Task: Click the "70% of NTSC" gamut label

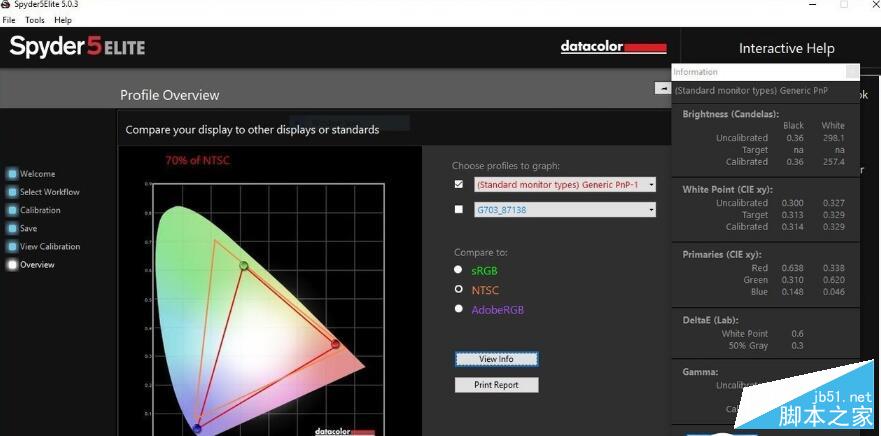Action: 197,160
